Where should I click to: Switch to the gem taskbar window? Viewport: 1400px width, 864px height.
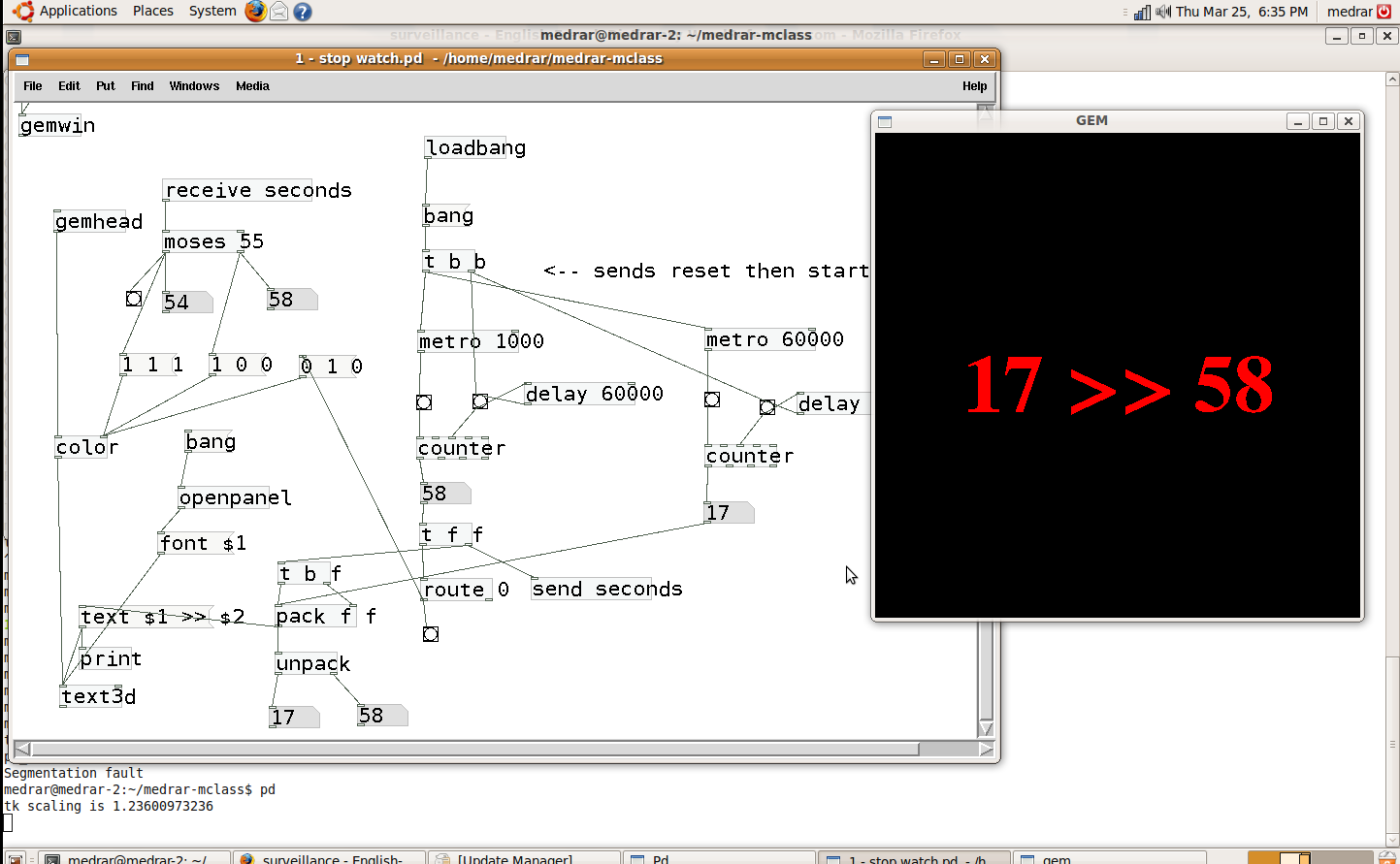(1108, 858)
